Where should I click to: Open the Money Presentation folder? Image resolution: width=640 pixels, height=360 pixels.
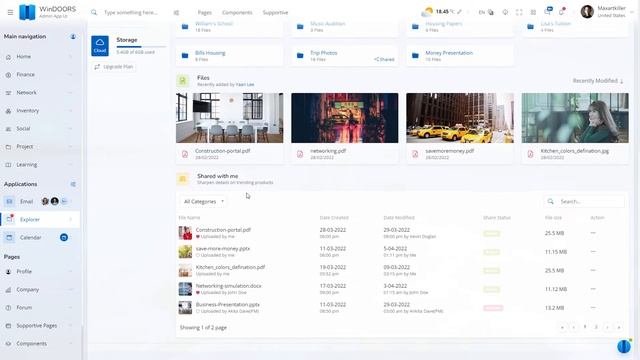pos(460,56)
